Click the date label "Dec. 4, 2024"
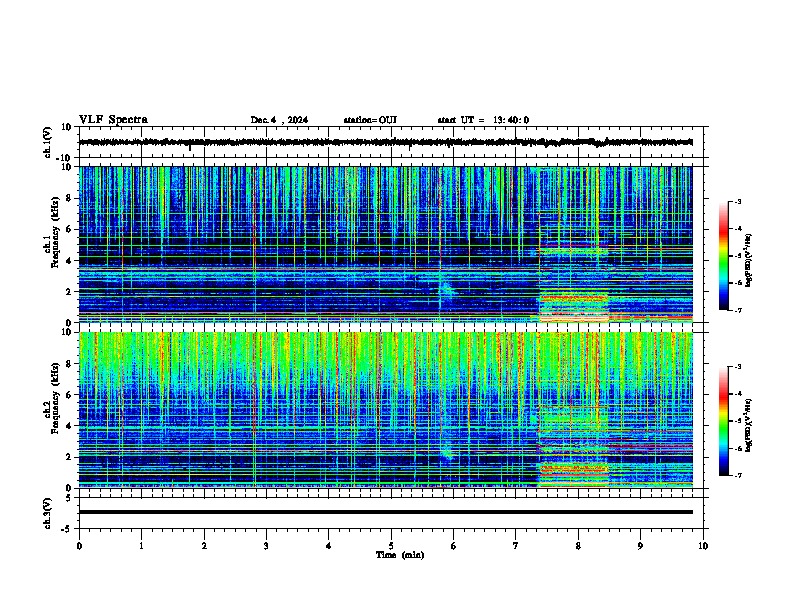The image size is (792, 612). click(279, 120)
